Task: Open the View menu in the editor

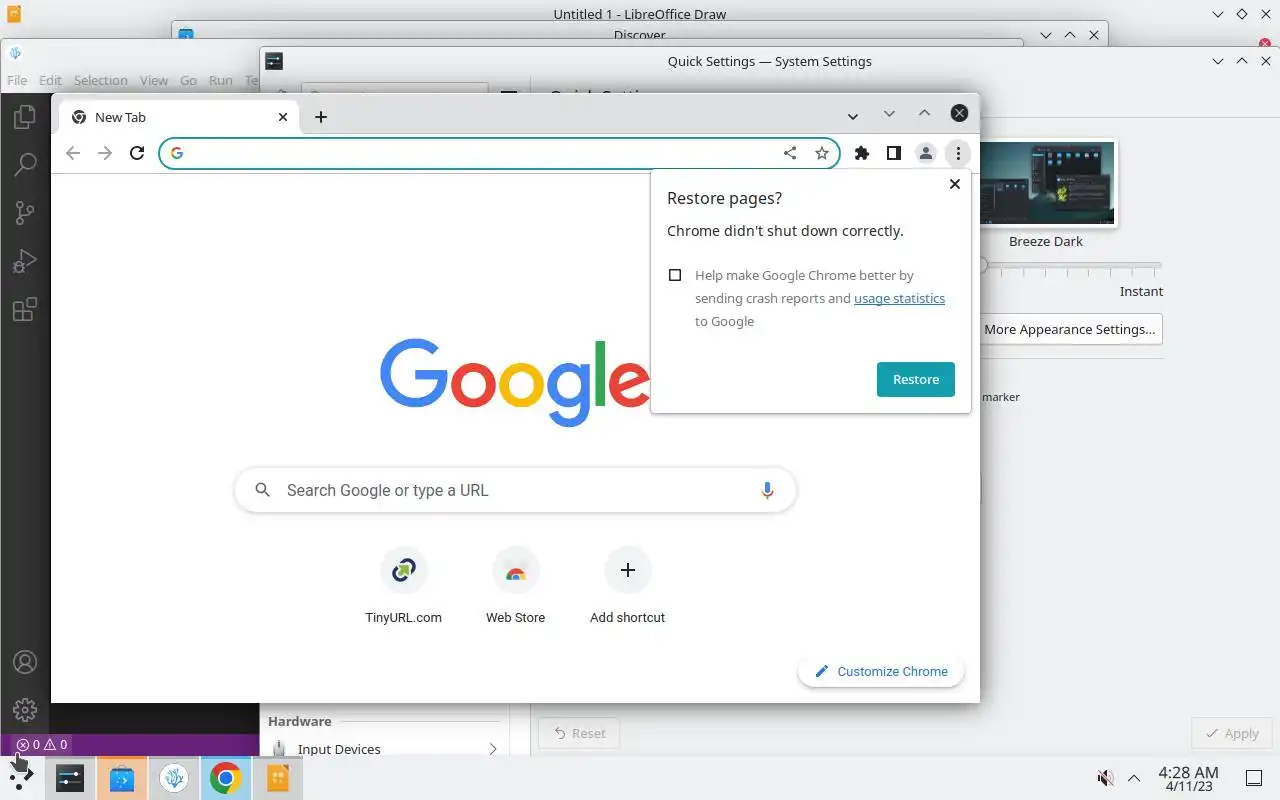Action: pyautogui.click(x=154, y=80)
